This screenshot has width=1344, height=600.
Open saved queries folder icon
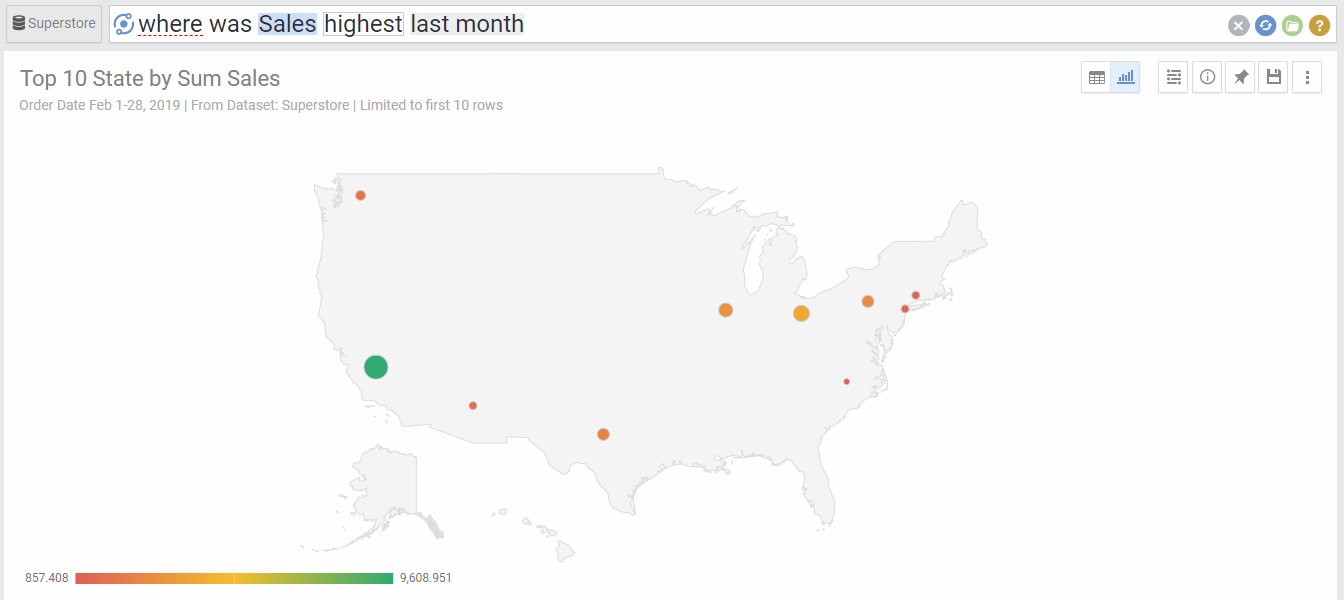[1292, 25]
